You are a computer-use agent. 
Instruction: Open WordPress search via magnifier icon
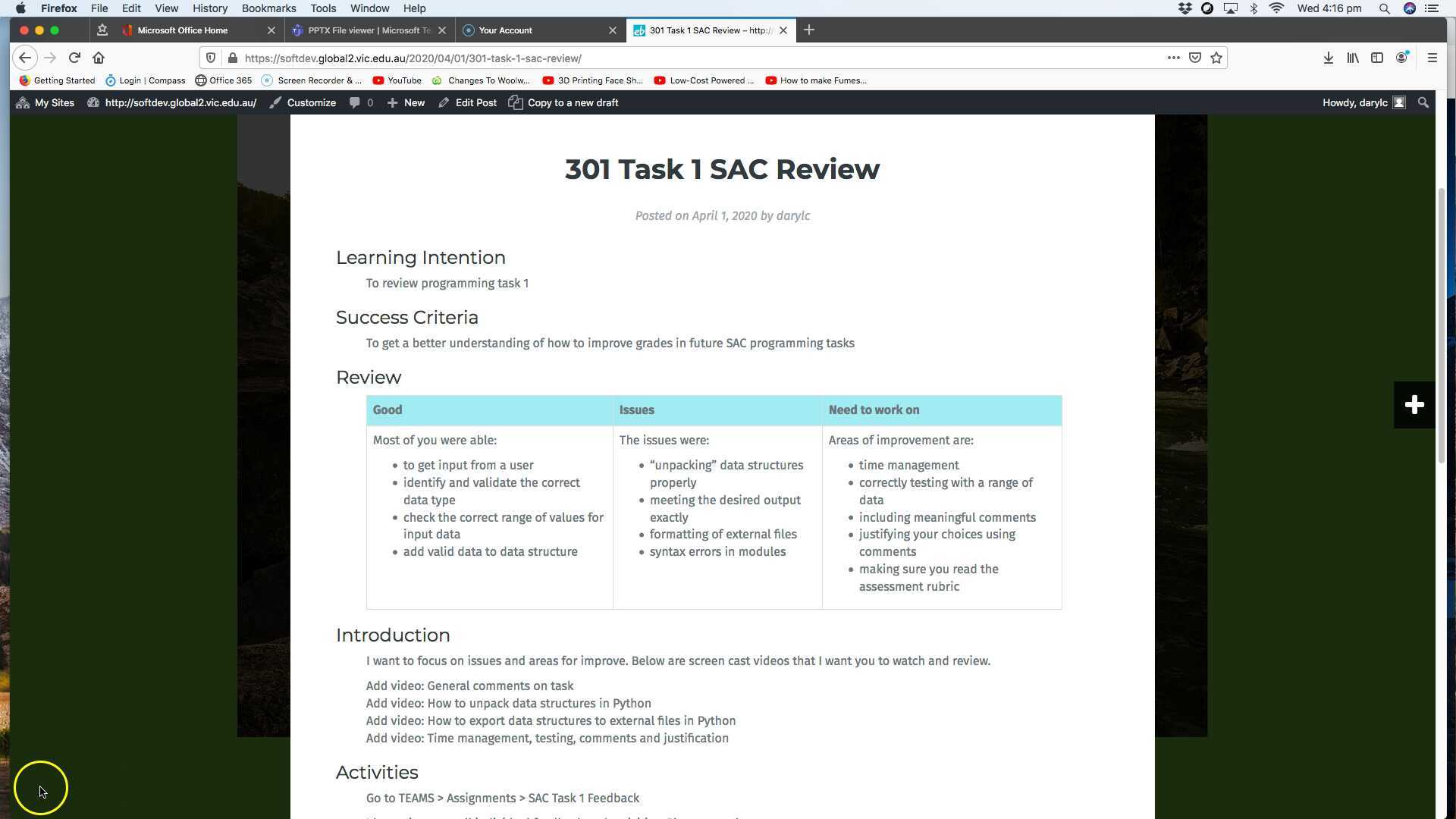pyautogui.click(x=1423, y=102)
